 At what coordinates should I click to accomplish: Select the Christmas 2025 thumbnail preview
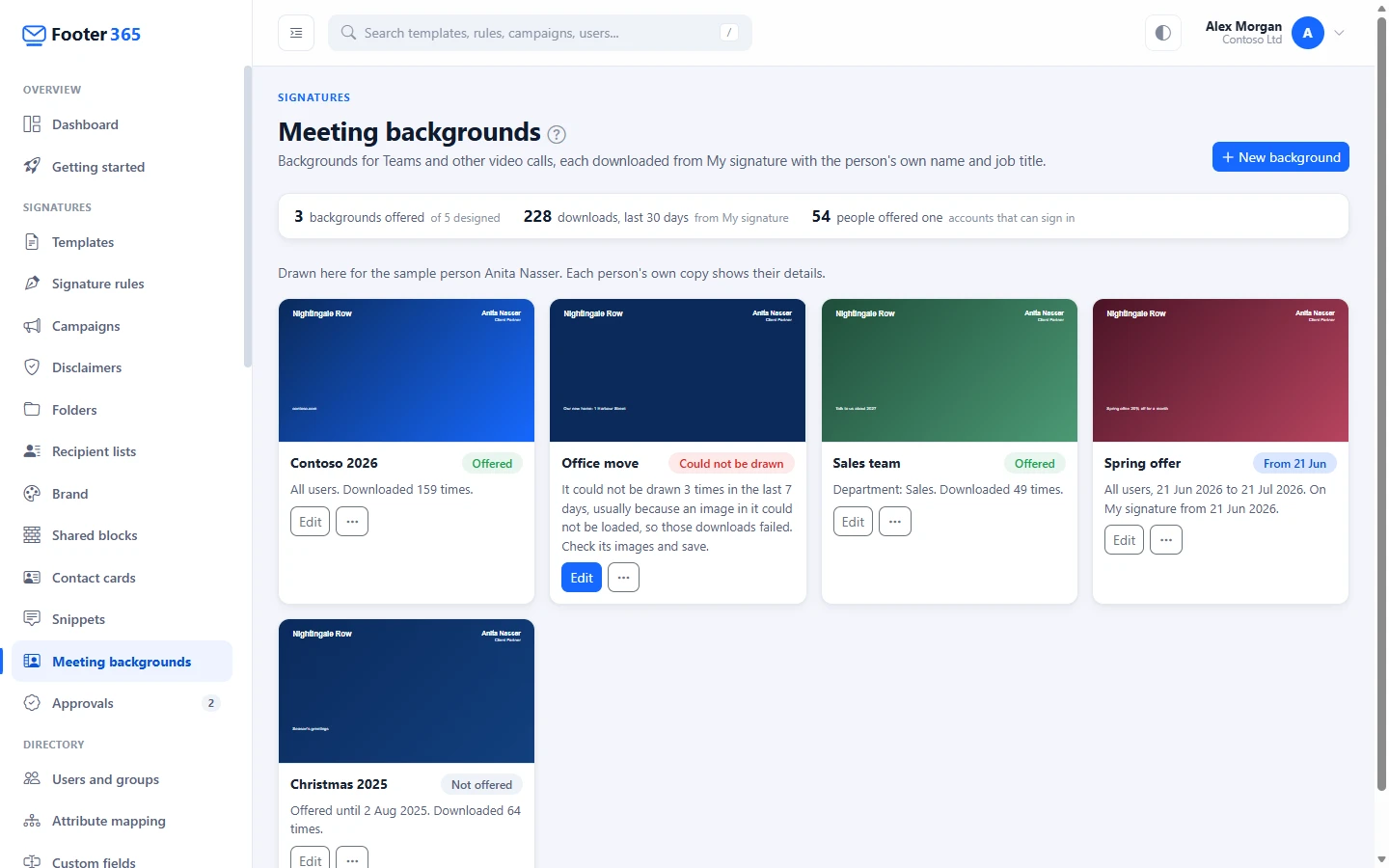tap(406, 692)
